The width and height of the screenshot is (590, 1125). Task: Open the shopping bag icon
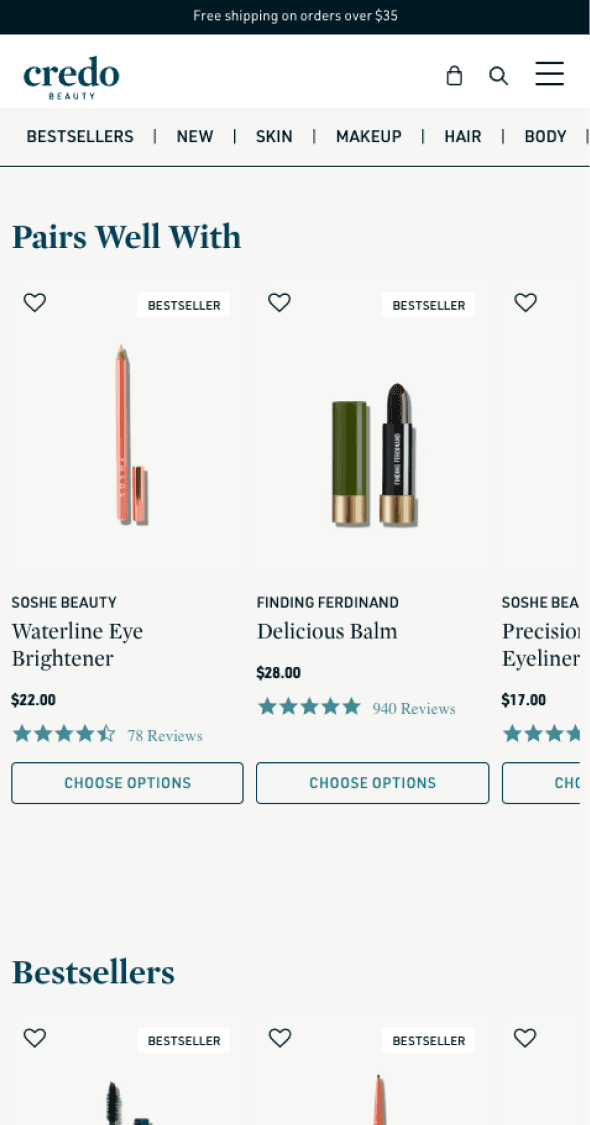(454, 75)
